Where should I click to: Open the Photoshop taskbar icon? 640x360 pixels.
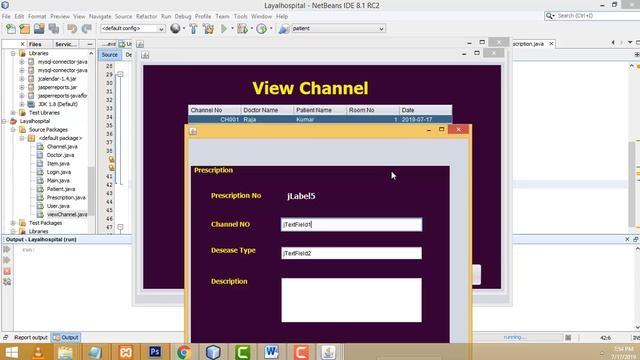coord(155,352)
